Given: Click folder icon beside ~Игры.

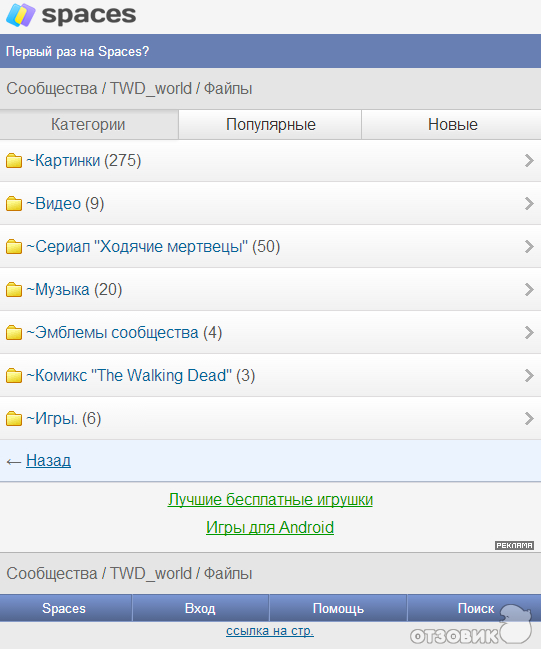Looking at the screenshot, I should (14, 419).
